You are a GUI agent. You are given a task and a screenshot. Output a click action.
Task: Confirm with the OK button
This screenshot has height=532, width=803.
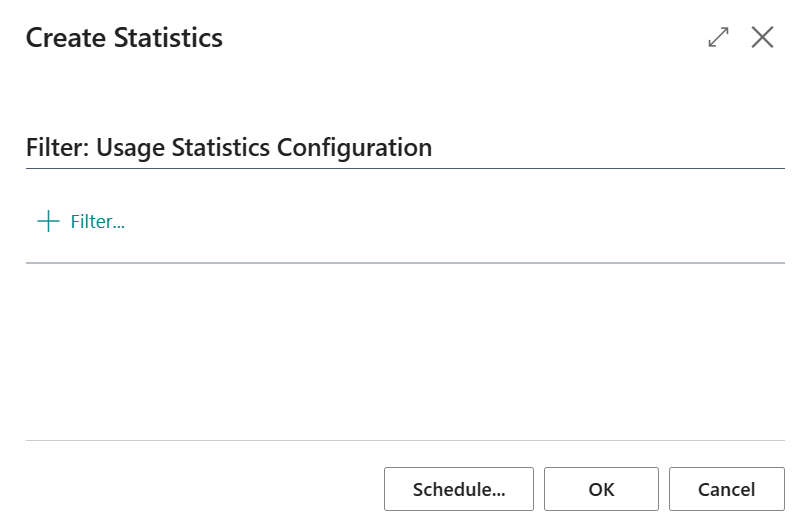[x=601, y=489]
